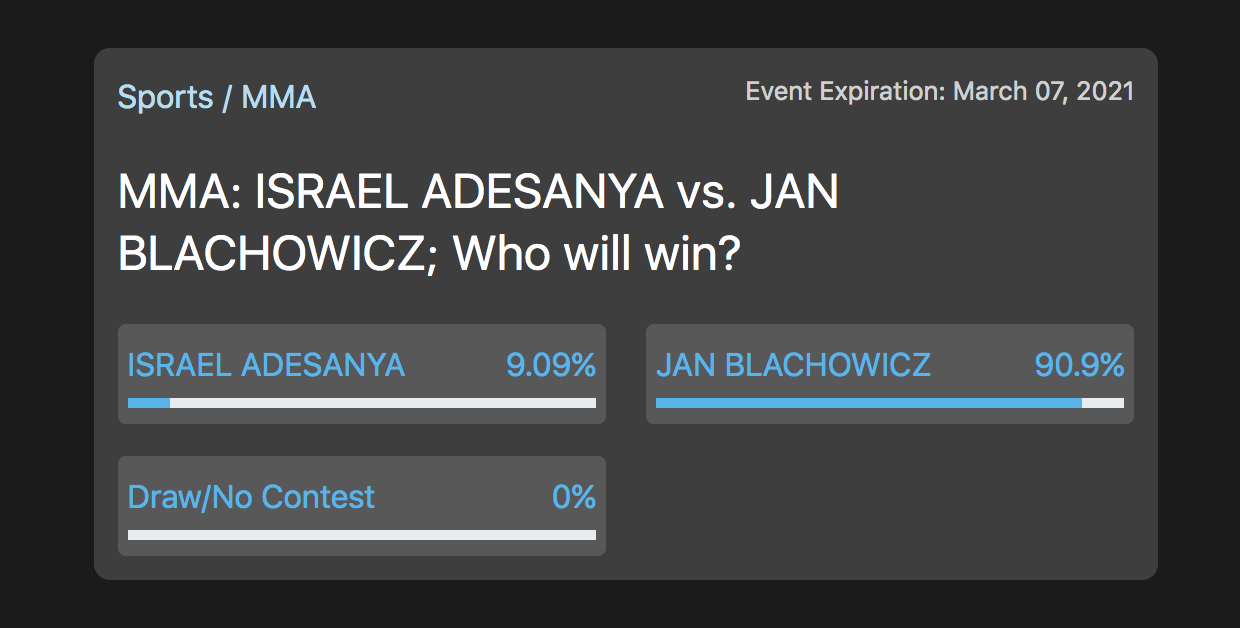The height and width of the screenshot is (628, 1240).
Task: Click the Jan Blachowicz progress bar
Action: pos(890,403)
